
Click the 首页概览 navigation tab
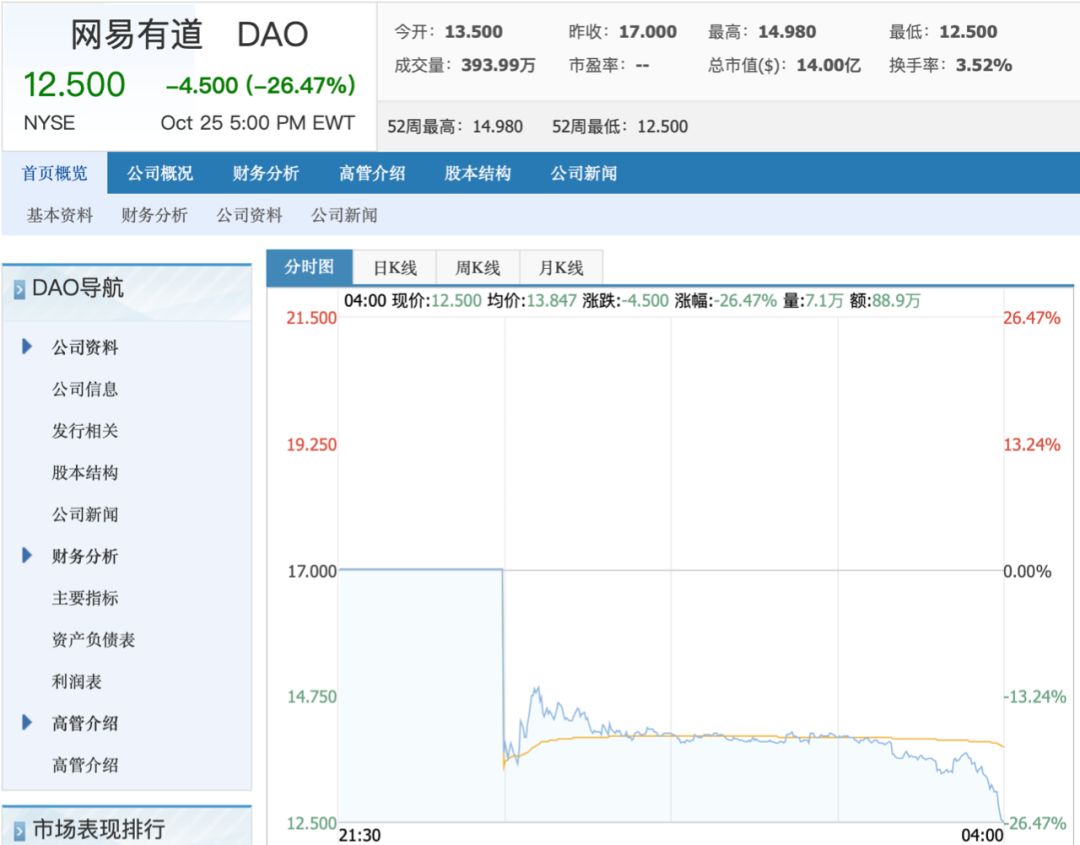[55, 173]
